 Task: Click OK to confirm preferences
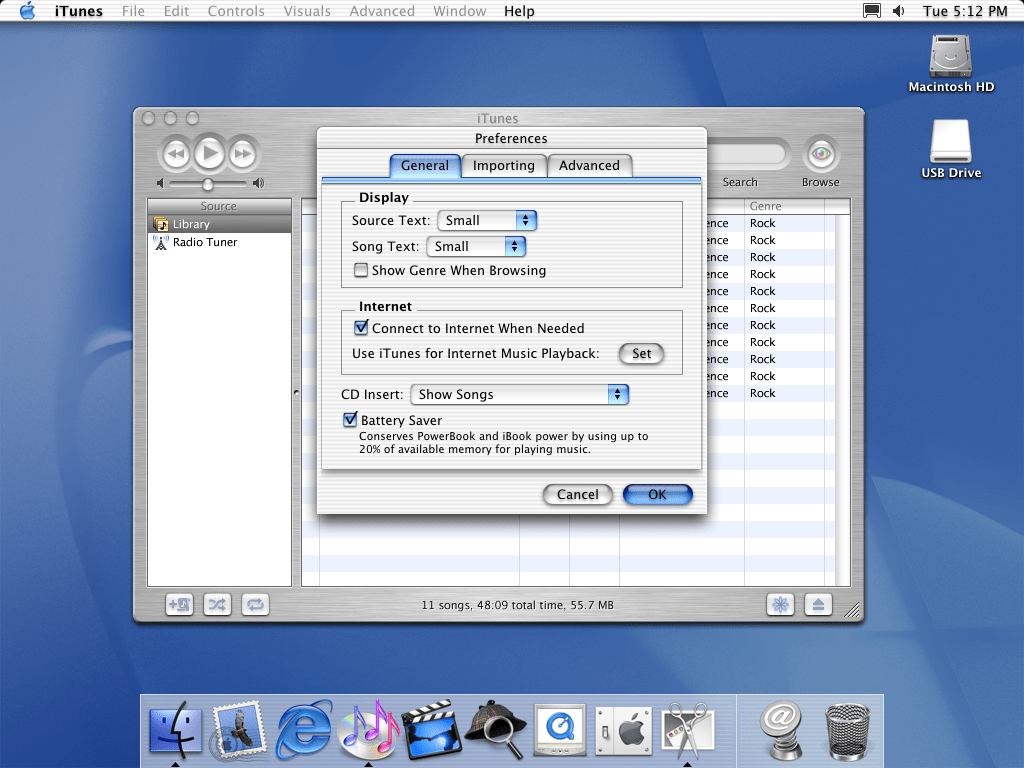tap(658, 494)
